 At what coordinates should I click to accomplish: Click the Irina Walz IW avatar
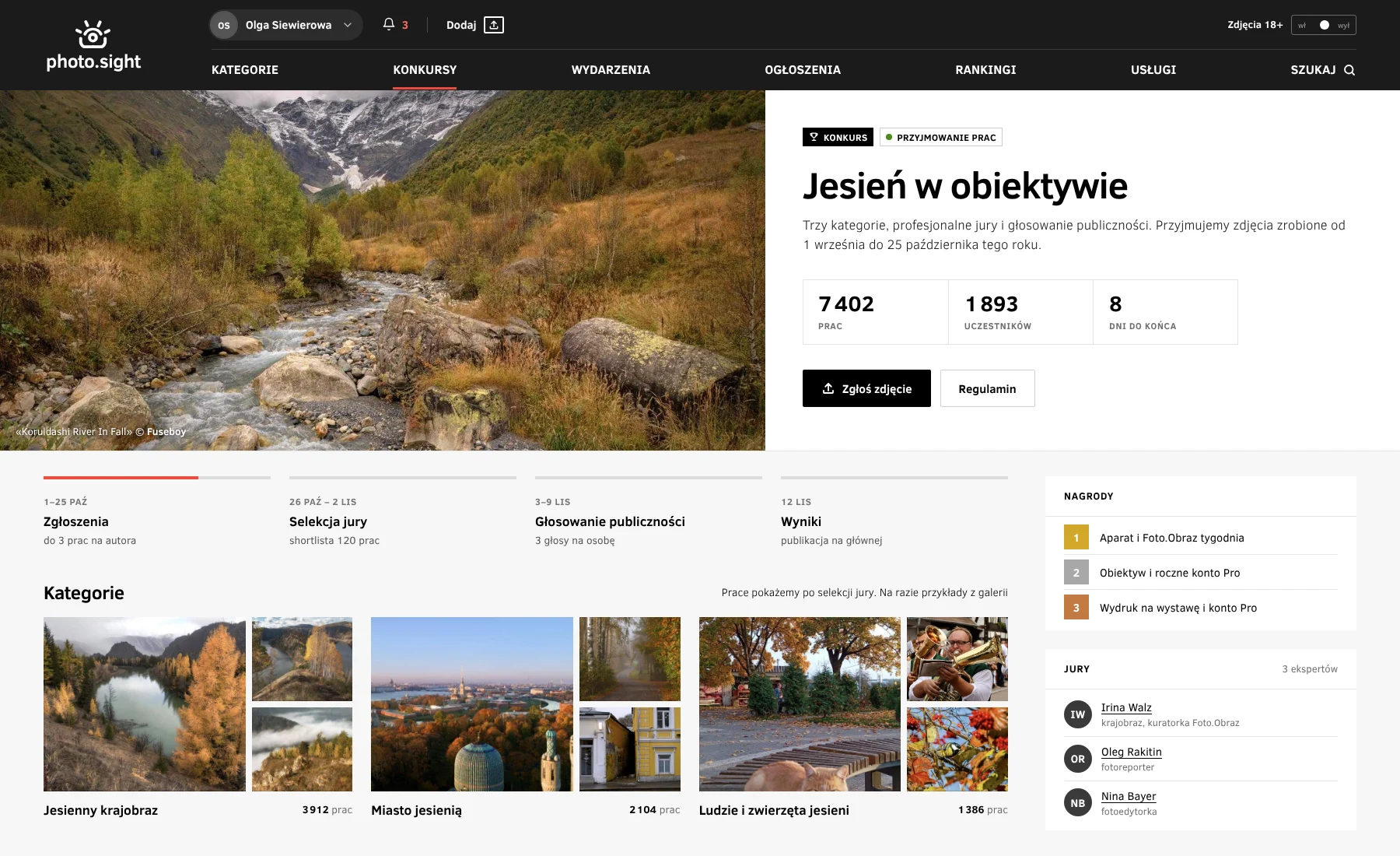tap(1078, 714)
